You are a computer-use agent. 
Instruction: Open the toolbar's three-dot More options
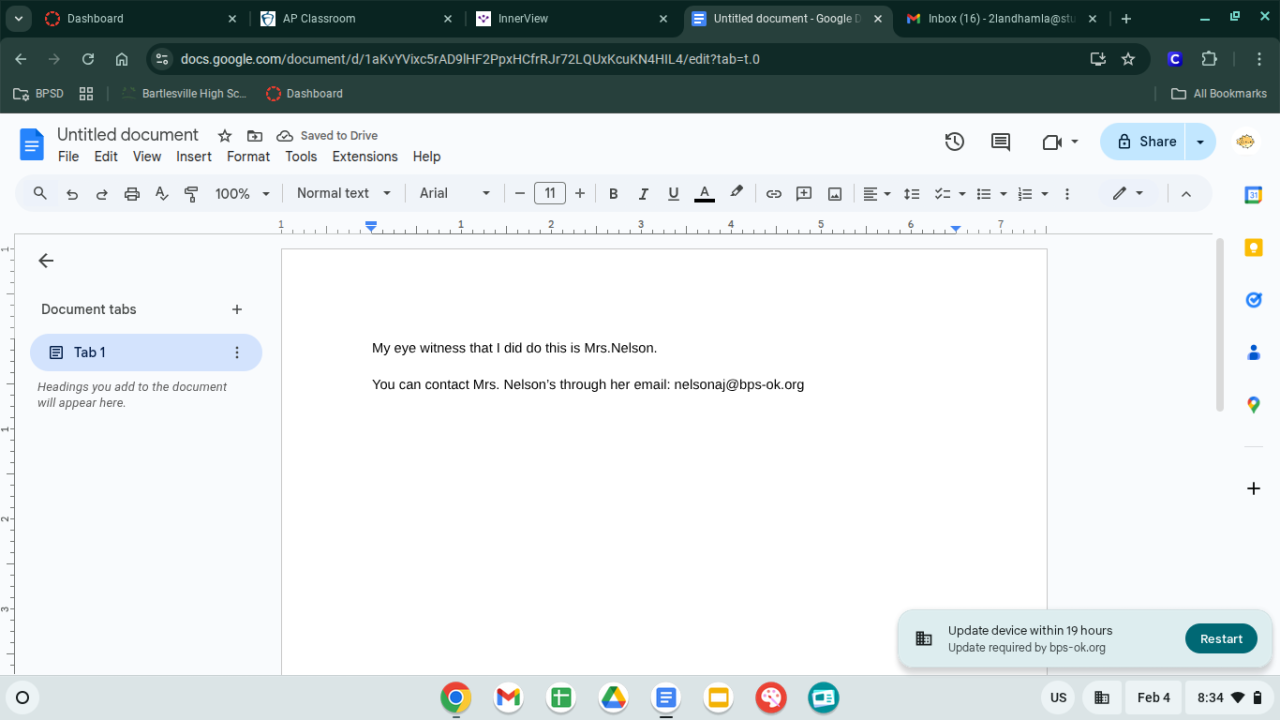(1067, 194)
